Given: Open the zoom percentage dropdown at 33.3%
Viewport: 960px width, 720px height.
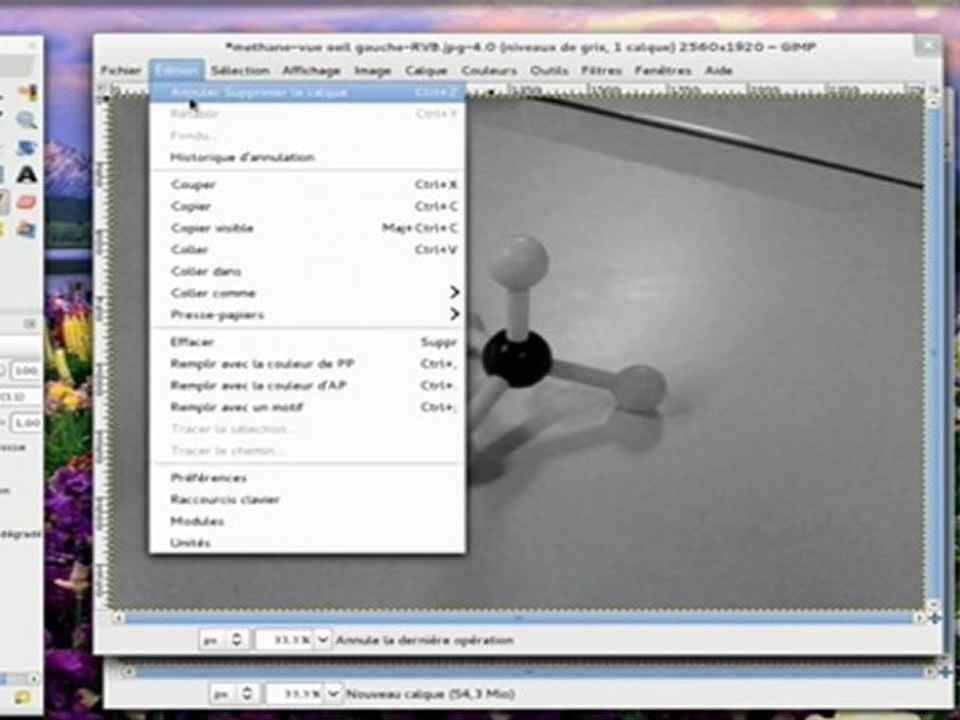Looking at the screenshot, I should (x=323, y=640).
